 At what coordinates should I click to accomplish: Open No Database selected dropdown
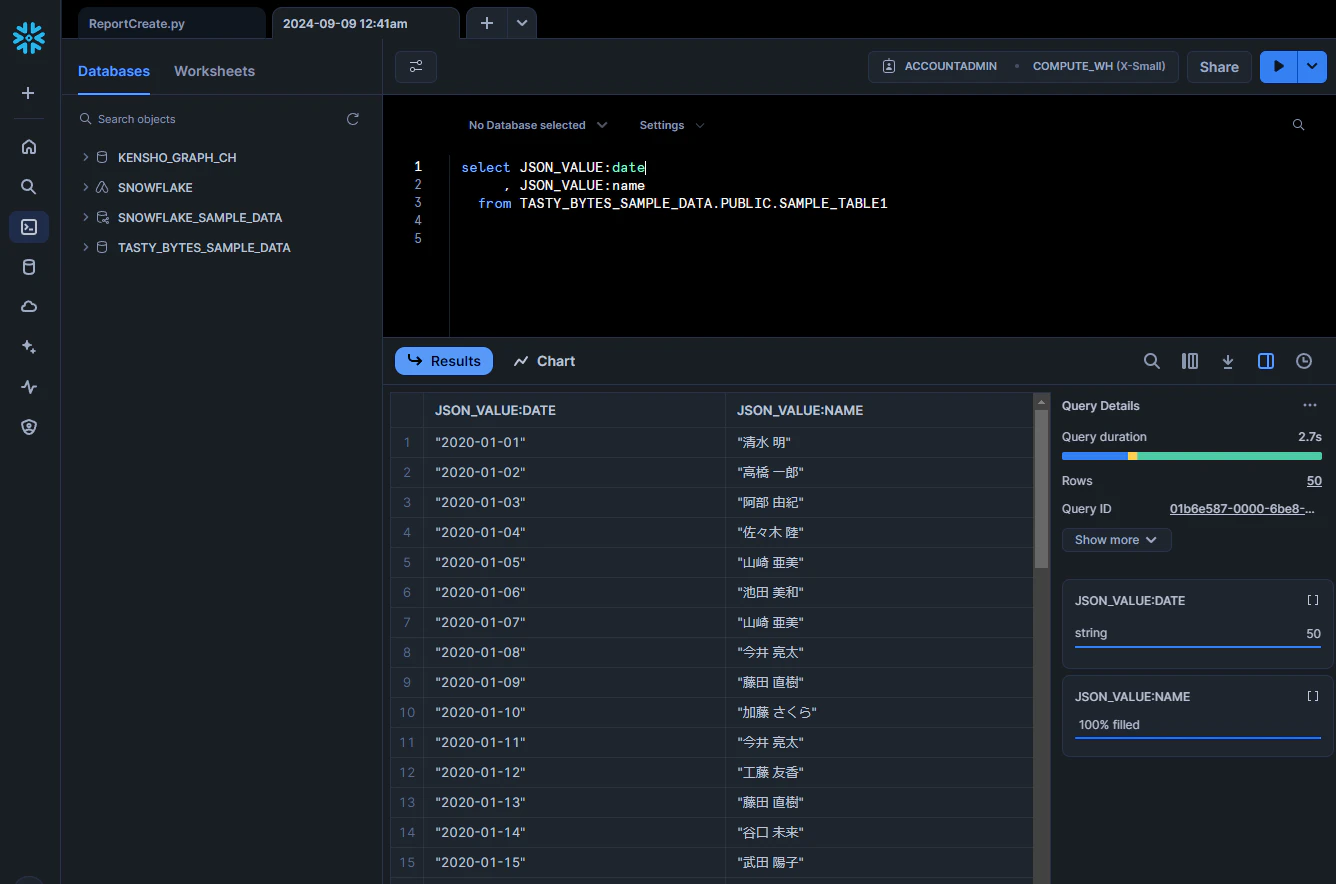tap(538, 125)
